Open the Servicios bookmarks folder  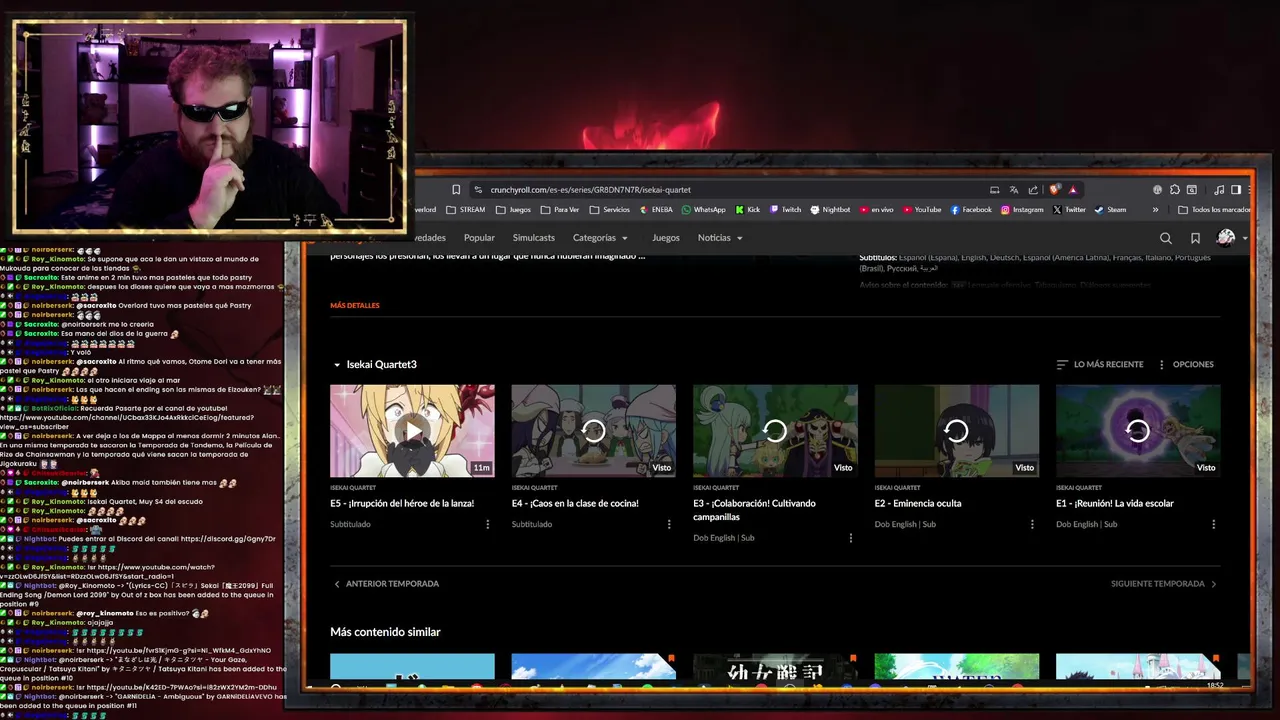point(610,210)
